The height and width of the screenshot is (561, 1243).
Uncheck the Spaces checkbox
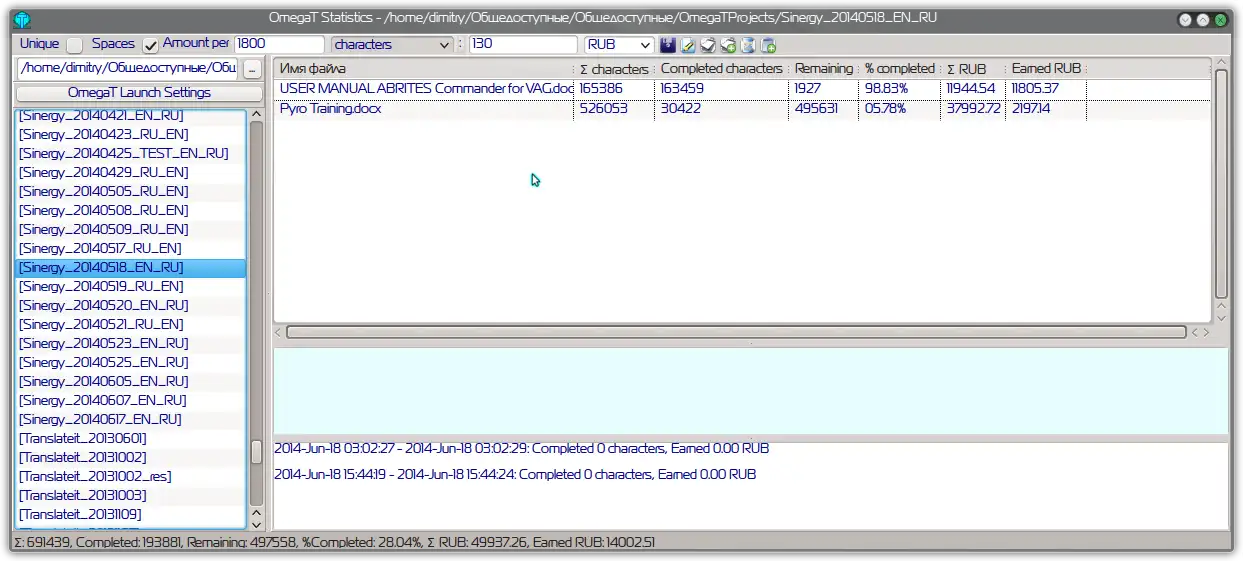click(x=150, y=45)
